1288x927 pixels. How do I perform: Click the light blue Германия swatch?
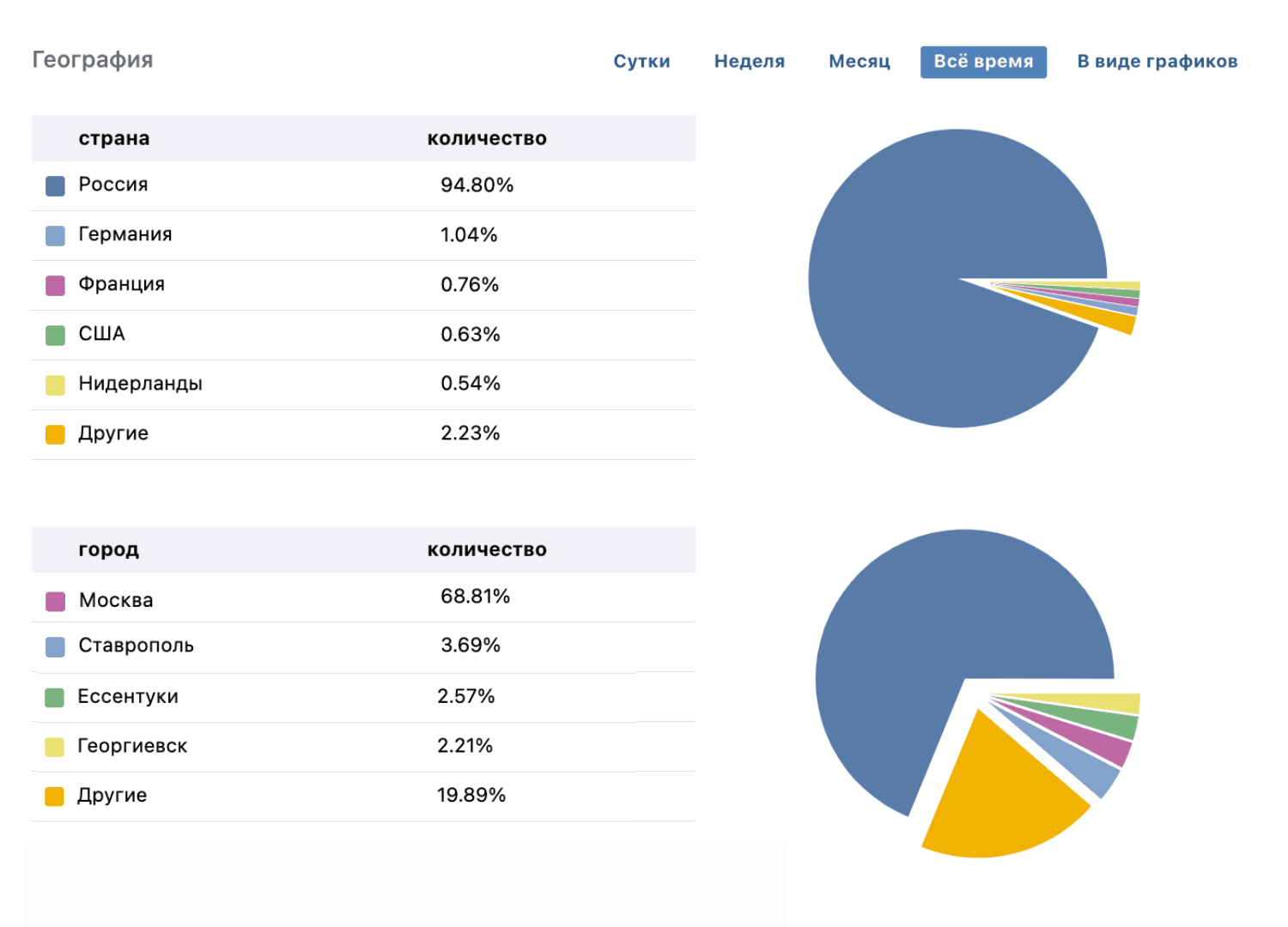[55, 236]
